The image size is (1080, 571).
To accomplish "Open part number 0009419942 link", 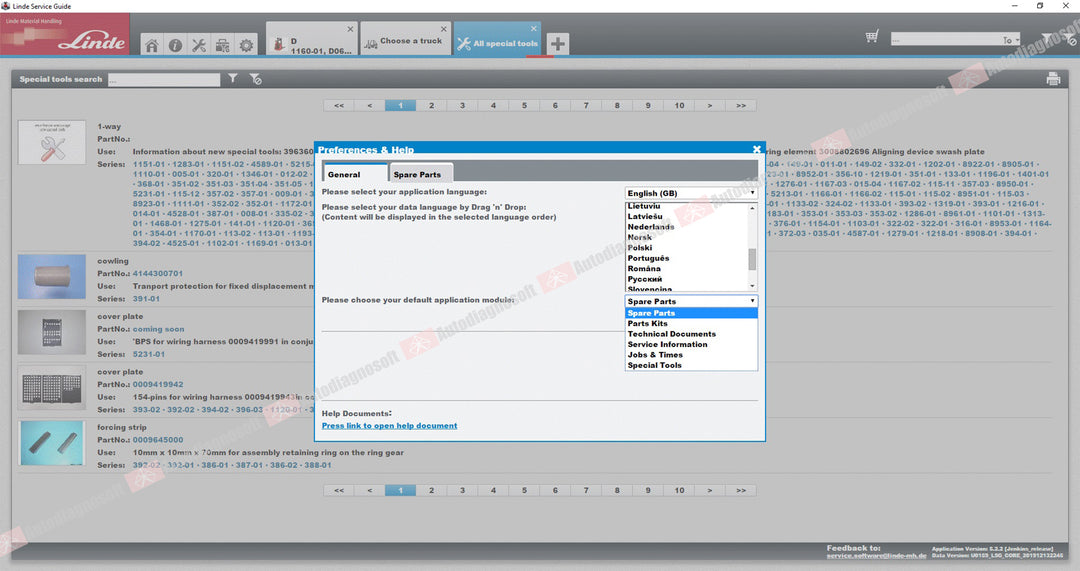I will [x=158, y=384].
